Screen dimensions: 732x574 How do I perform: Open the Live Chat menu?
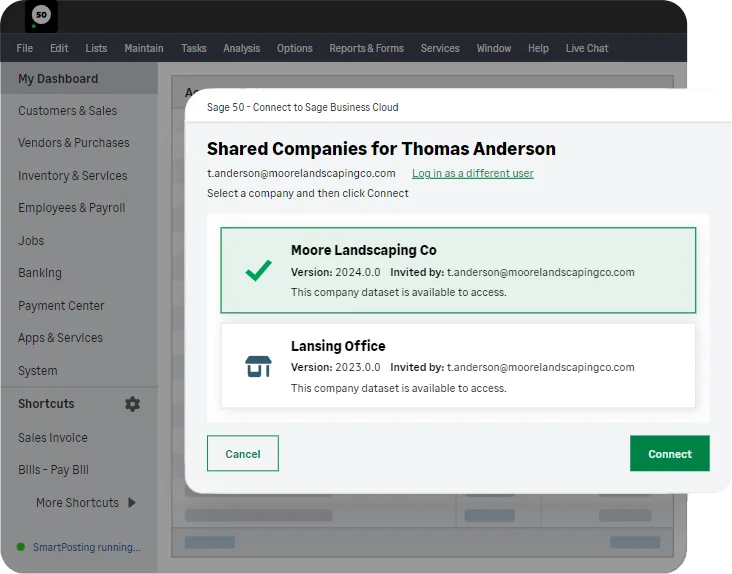[587, 49]
